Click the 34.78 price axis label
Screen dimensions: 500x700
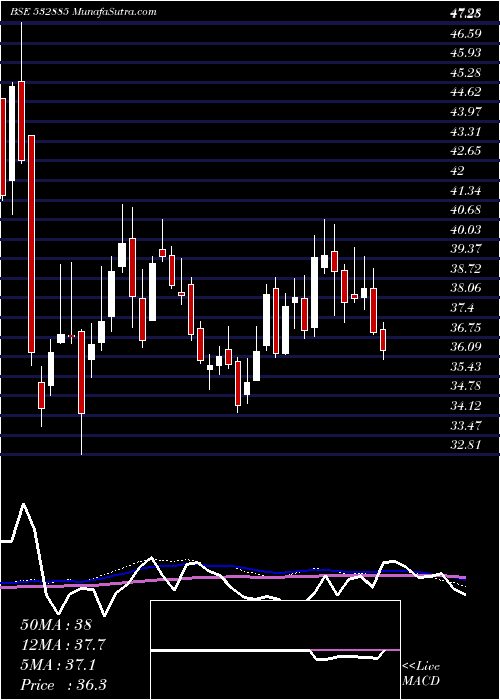(x=466, y=387)
